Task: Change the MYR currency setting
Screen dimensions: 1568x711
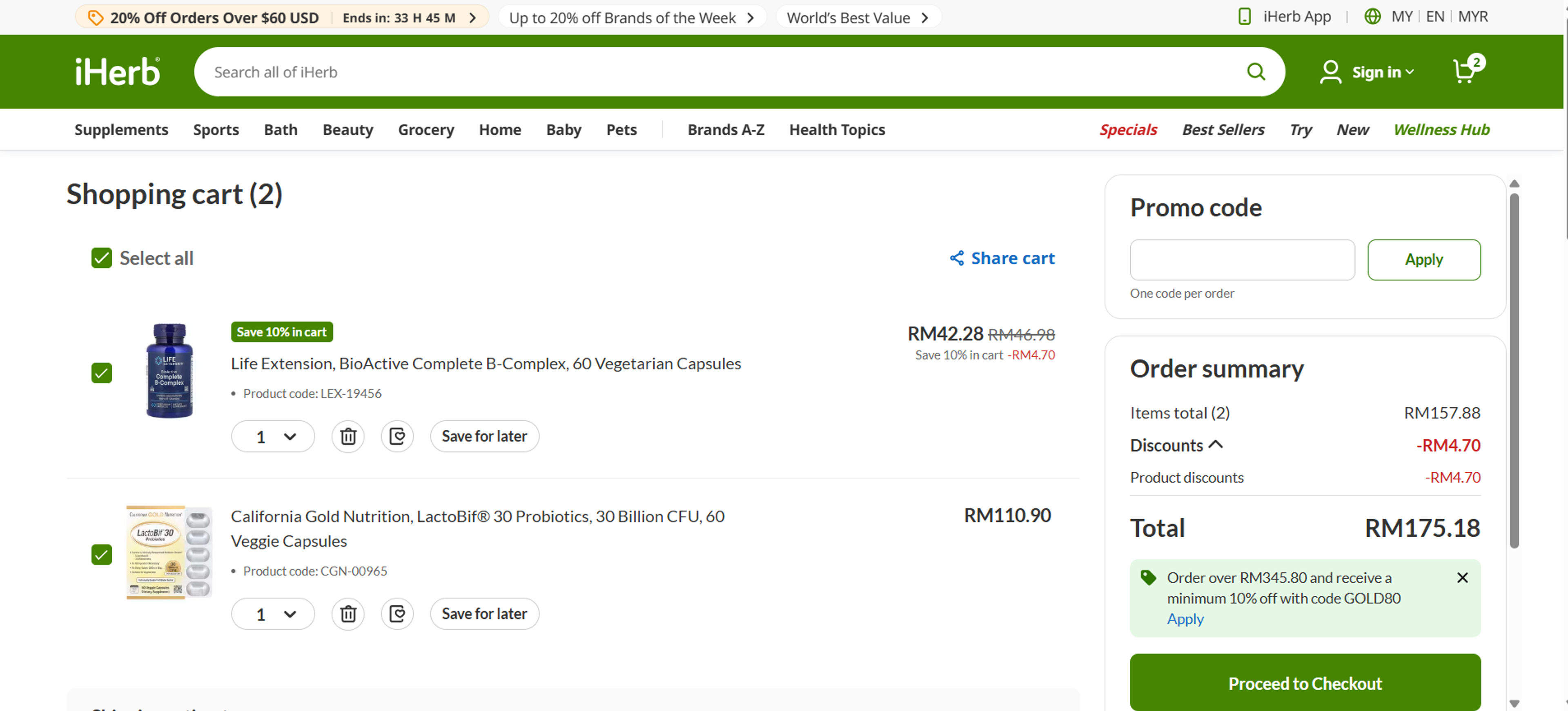Action: click(x=1473, y=17)
